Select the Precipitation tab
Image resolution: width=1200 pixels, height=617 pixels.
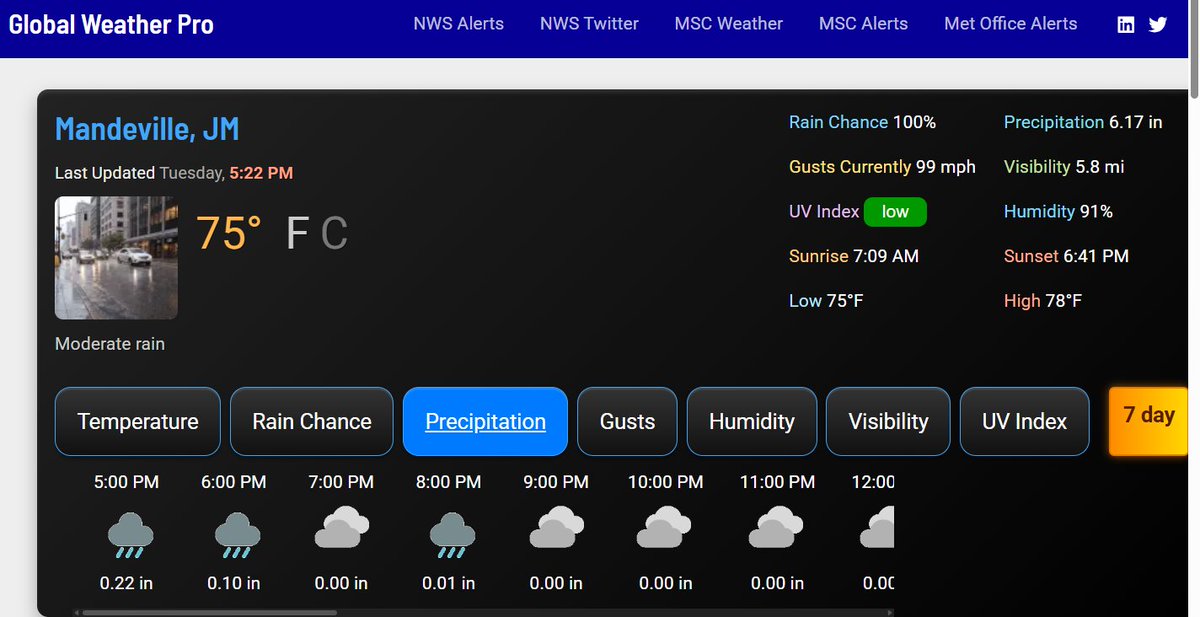pos(485,422)
